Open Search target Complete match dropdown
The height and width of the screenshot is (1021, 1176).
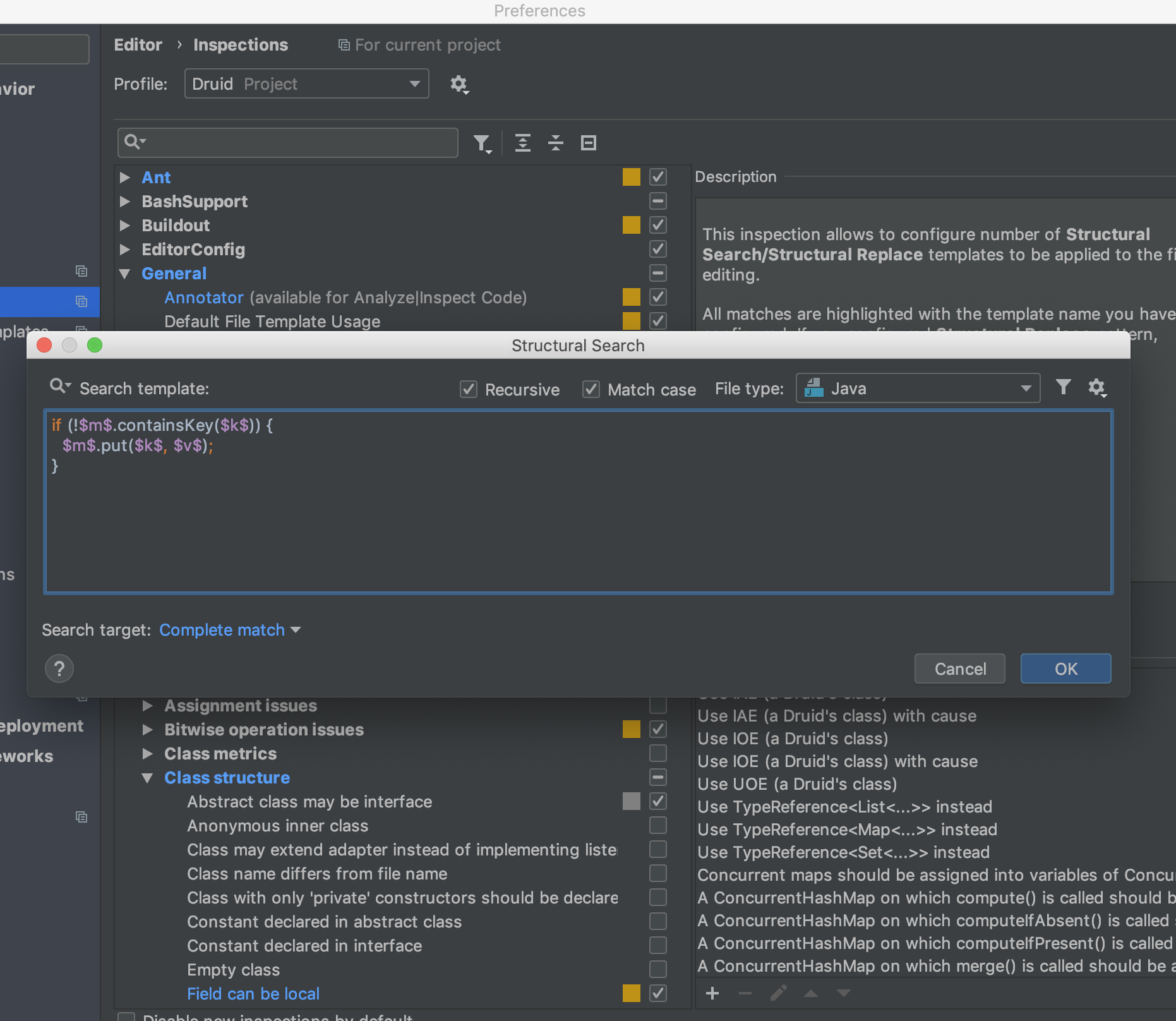pos(230,630)
